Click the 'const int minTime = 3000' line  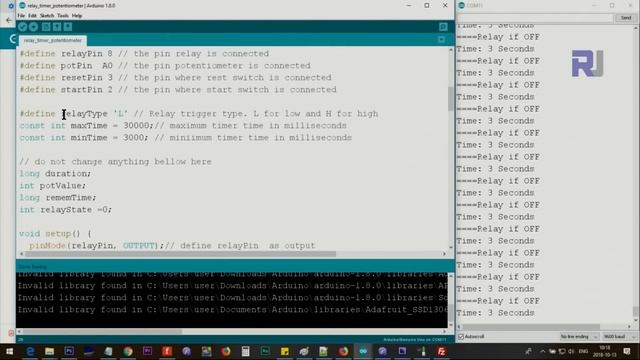pos(185,138)
